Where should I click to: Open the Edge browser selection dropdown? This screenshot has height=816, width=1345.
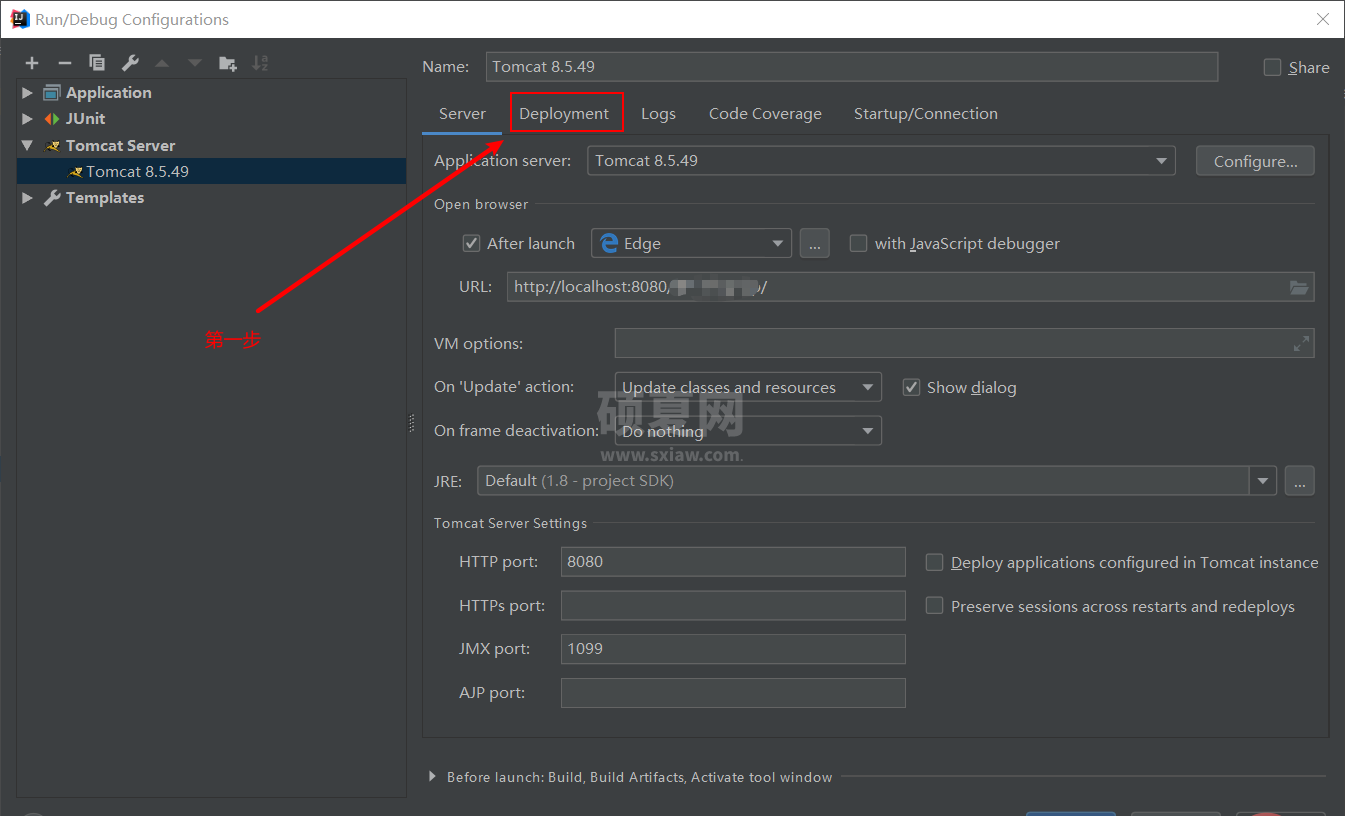click(x=691, y=243)
